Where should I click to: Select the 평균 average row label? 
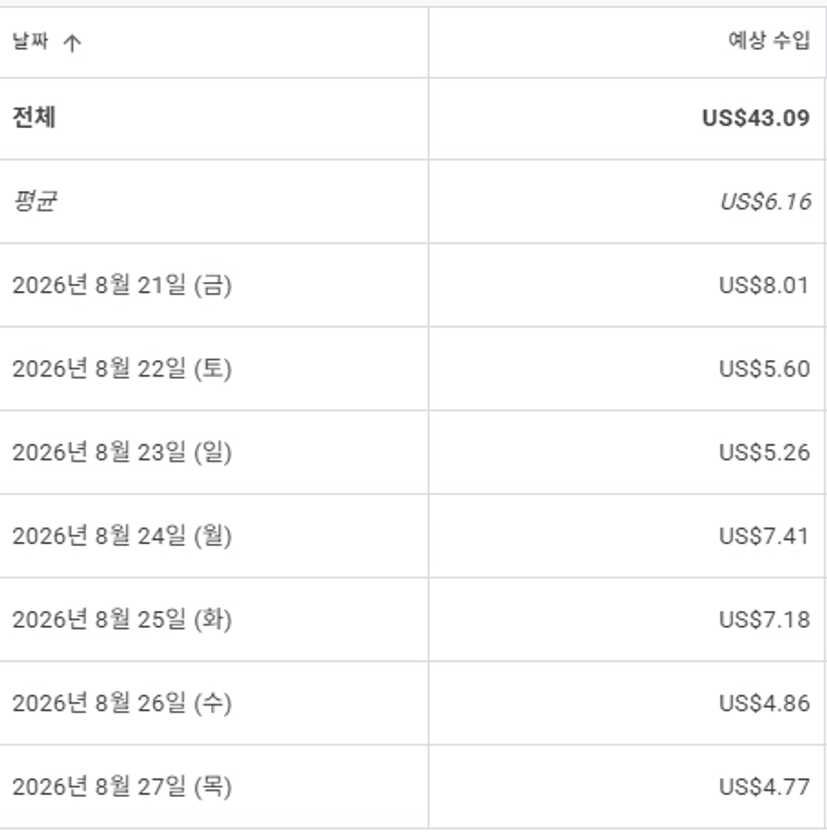tap(34, 201)
